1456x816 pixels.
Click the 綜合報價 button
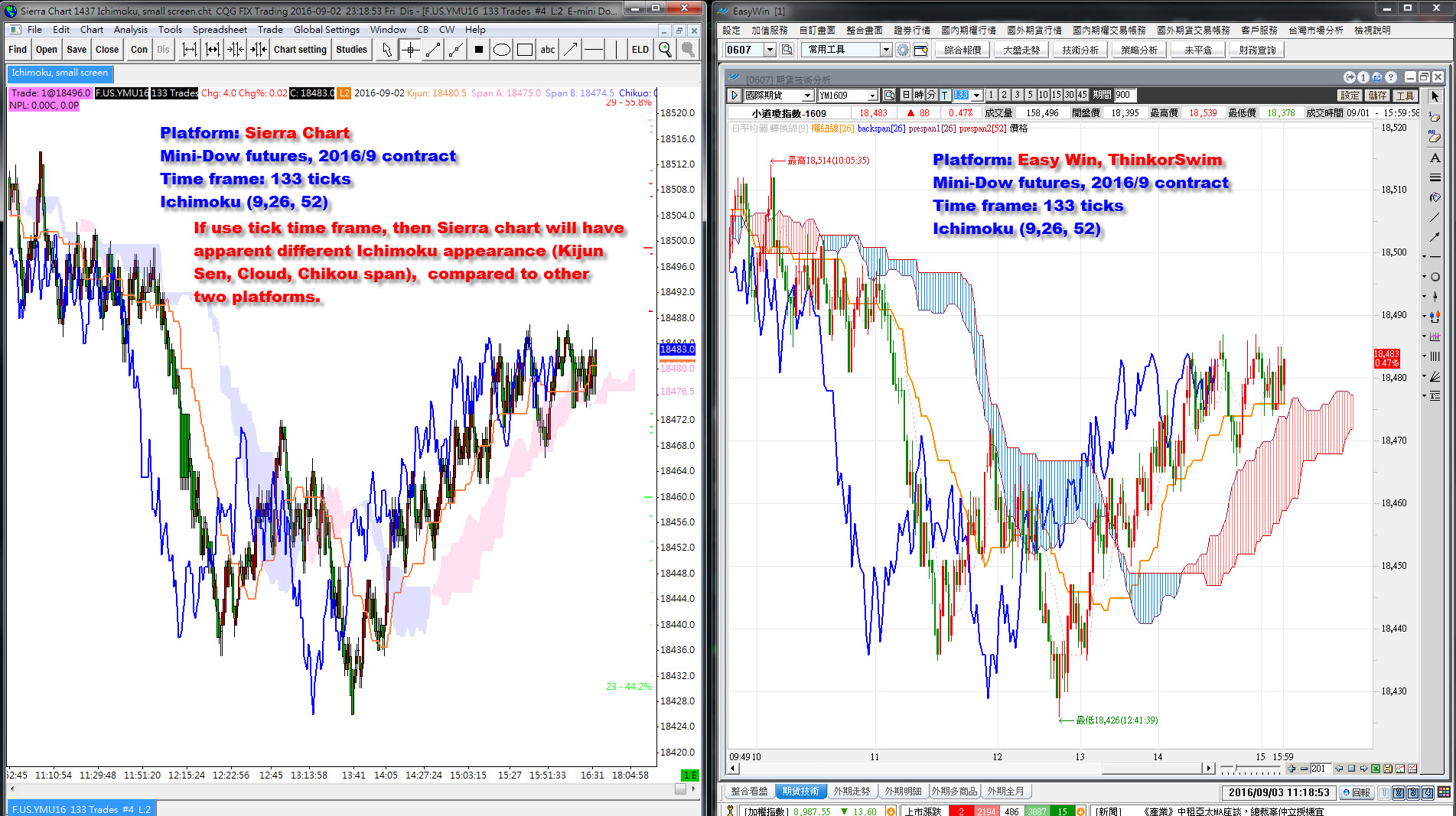[963, 50]
